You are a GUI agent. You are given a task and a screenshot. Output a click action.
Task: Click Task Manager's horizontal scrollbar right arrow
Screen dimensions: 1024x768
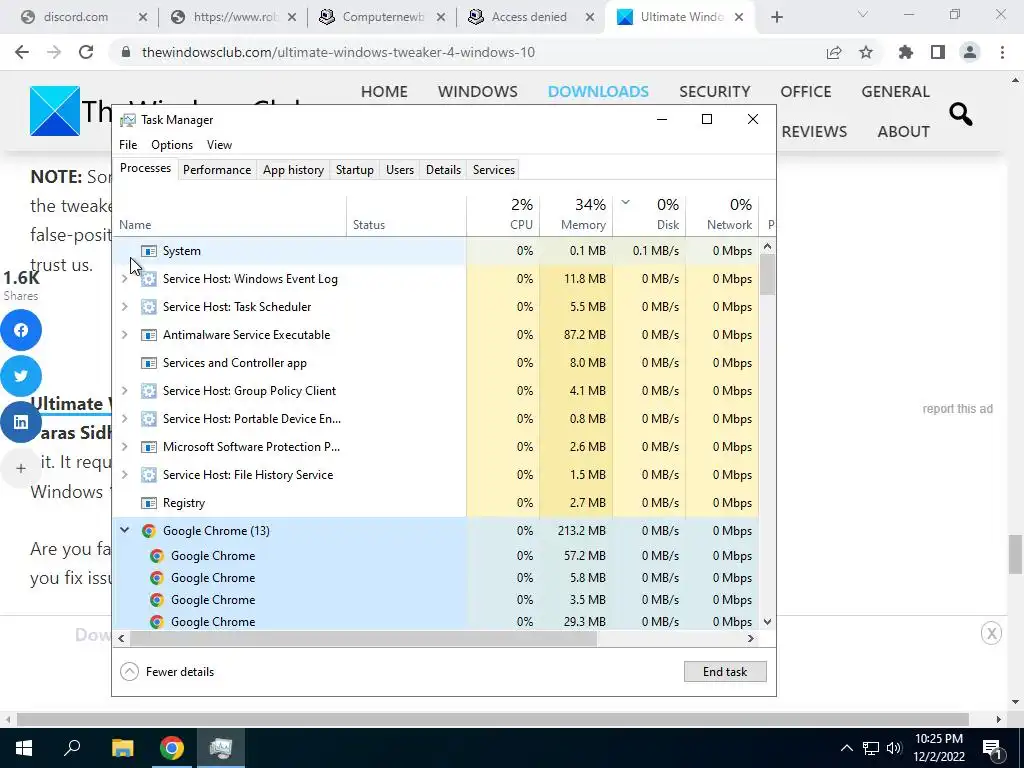tap(751, 639)
